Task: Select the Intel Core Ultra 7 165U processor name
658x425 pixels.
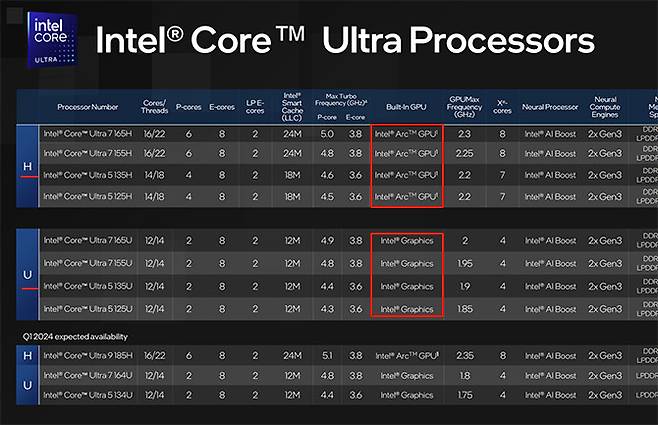Action: click(x=88, y=241)
